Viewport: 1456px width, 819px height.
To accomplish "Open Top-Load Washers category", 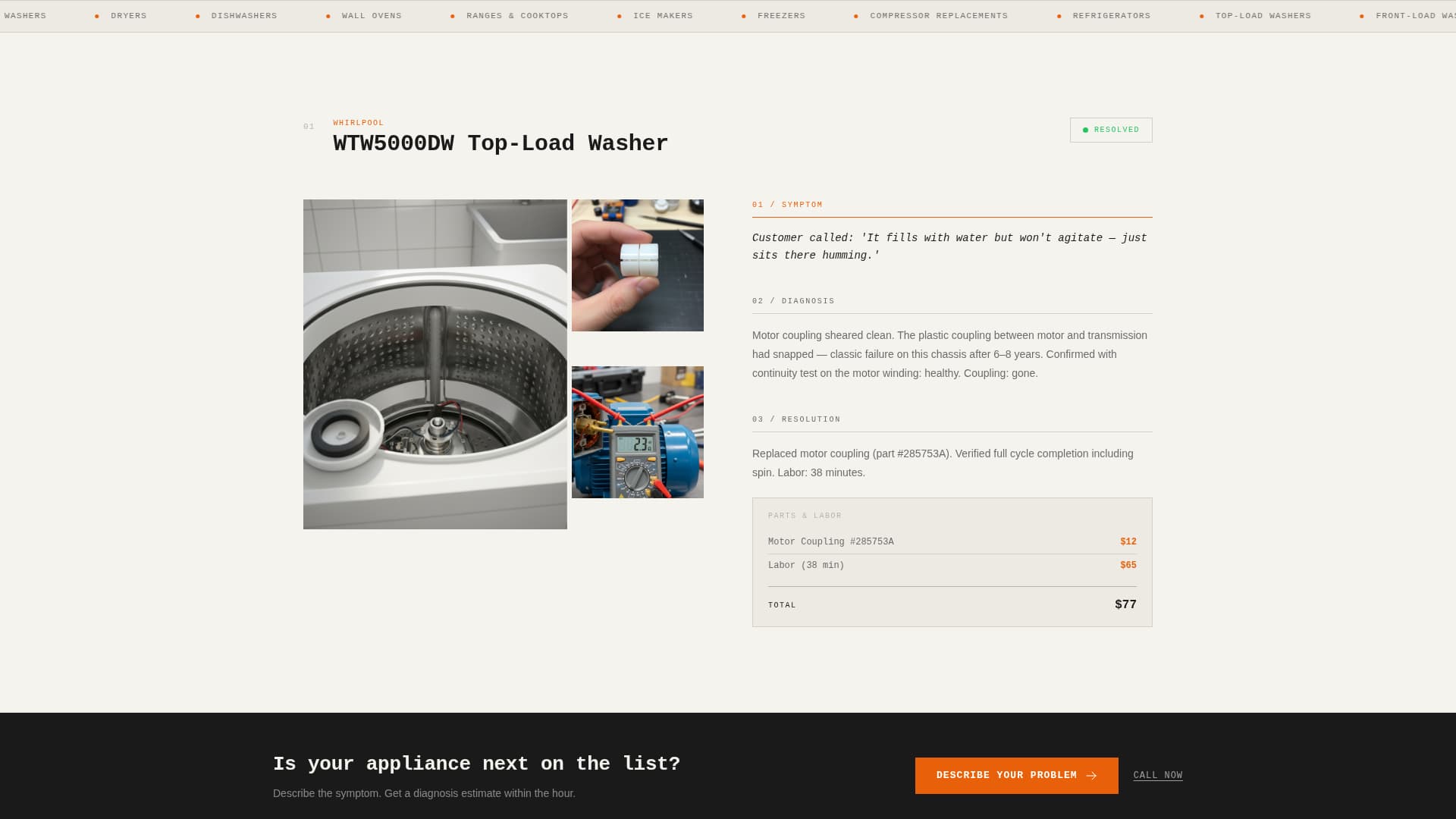I will tap(1263, 16).
